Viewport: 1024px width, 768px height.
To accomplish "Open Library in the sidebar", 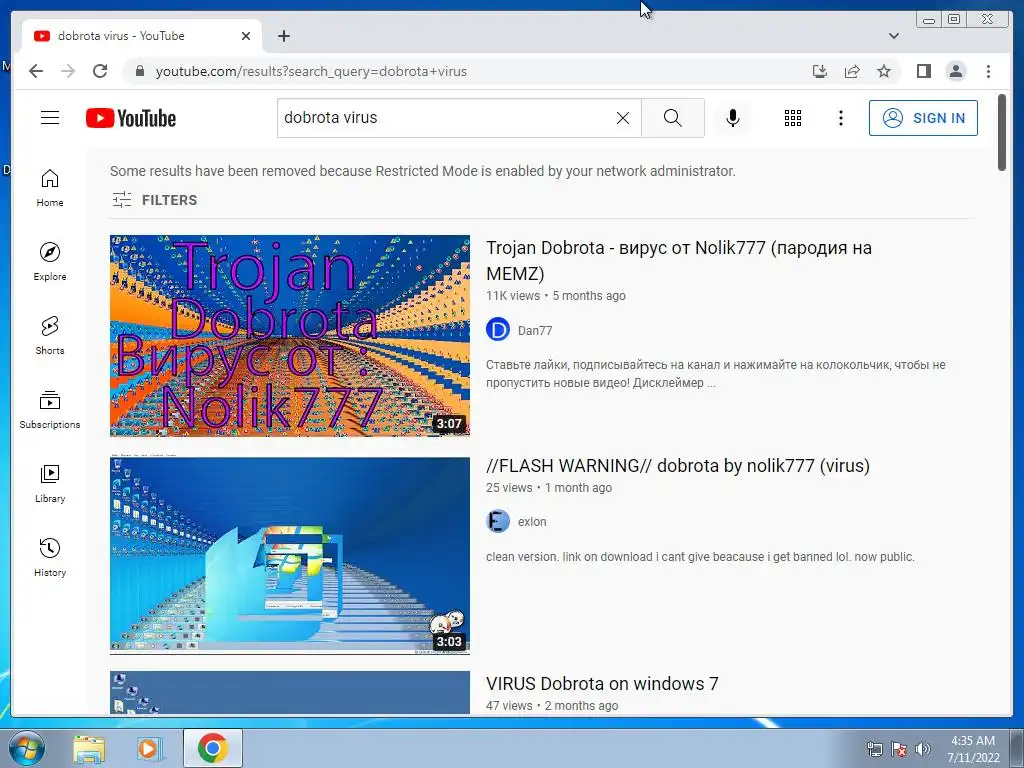I will (50, 484).
